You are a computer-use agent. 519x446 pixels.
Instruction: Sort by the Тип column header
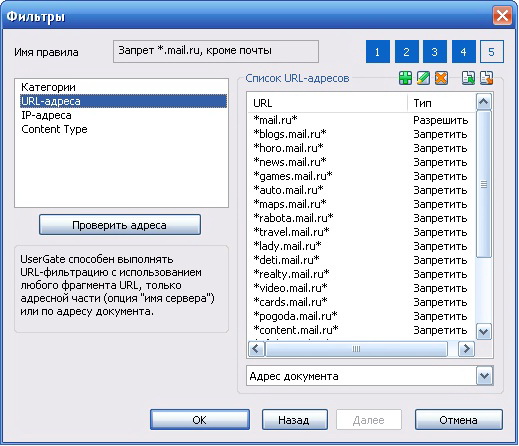point(441,103)
